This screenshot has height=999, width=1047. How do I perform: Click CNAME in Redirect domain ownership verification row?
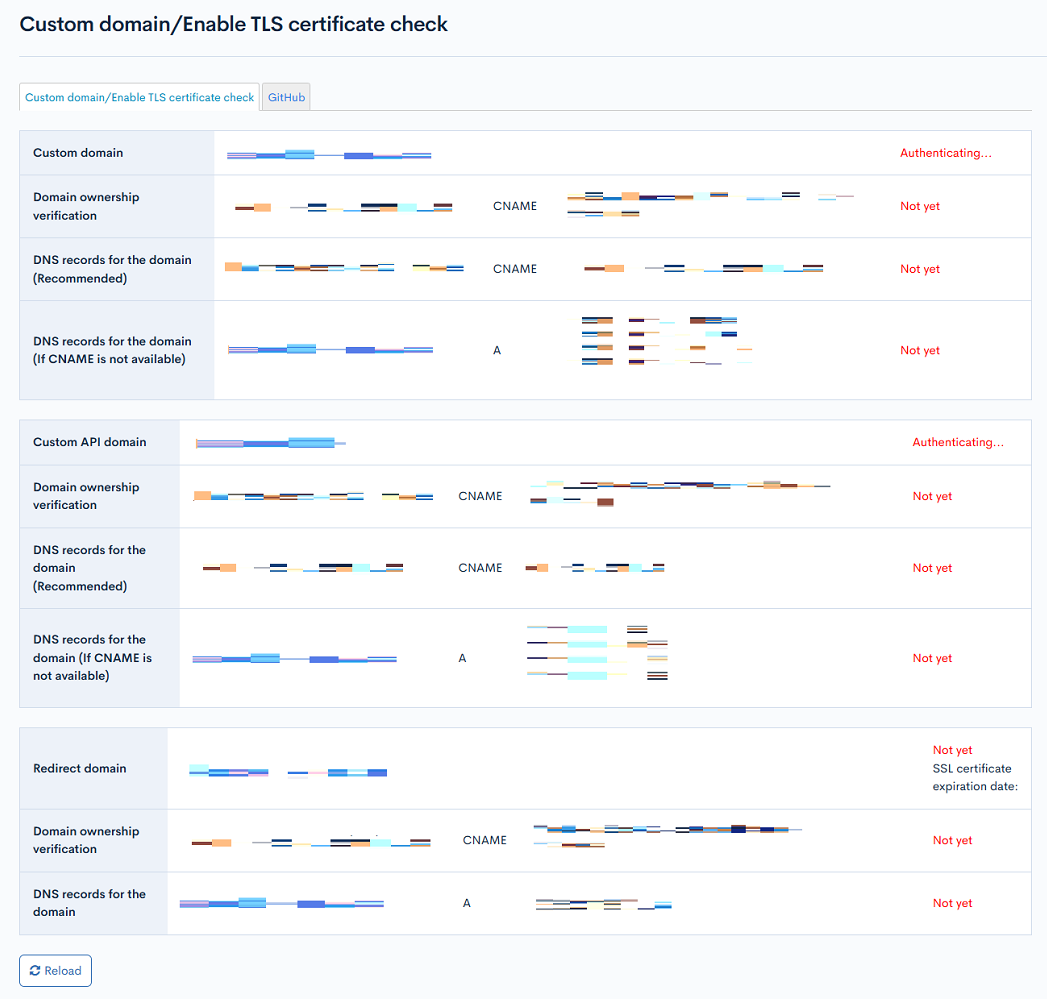coord(484,840)
